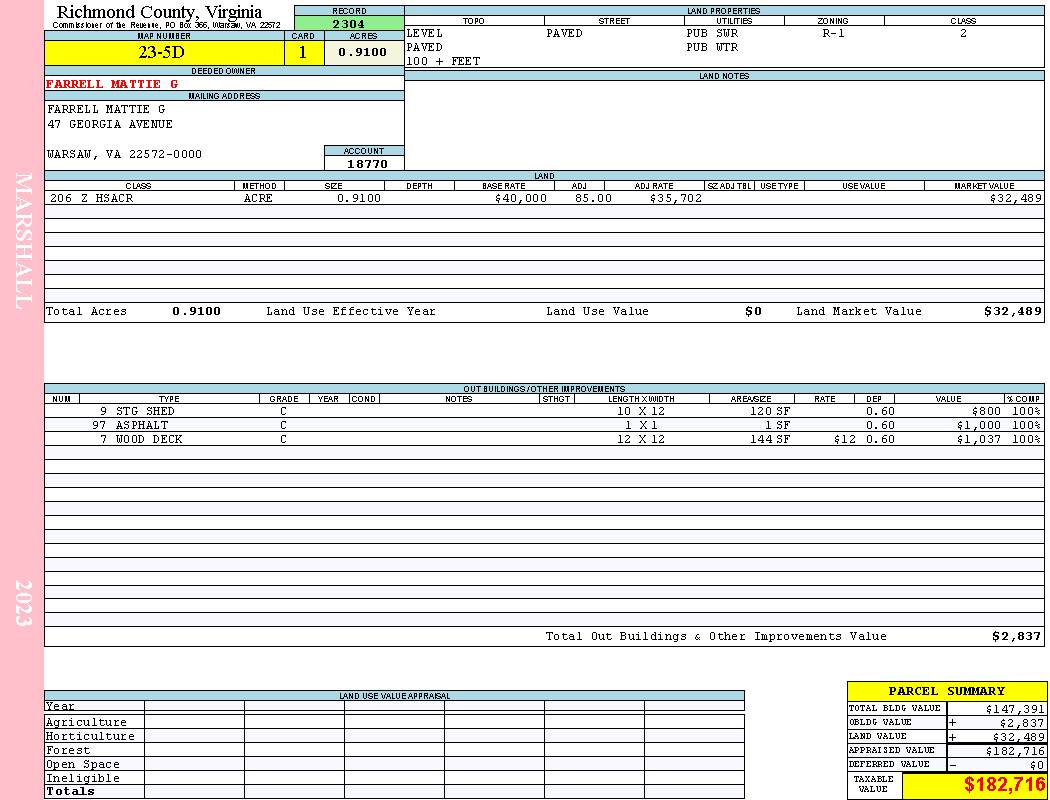Select the LEVEL topo entry
The image size is (1050, 800).
(425, 33)
